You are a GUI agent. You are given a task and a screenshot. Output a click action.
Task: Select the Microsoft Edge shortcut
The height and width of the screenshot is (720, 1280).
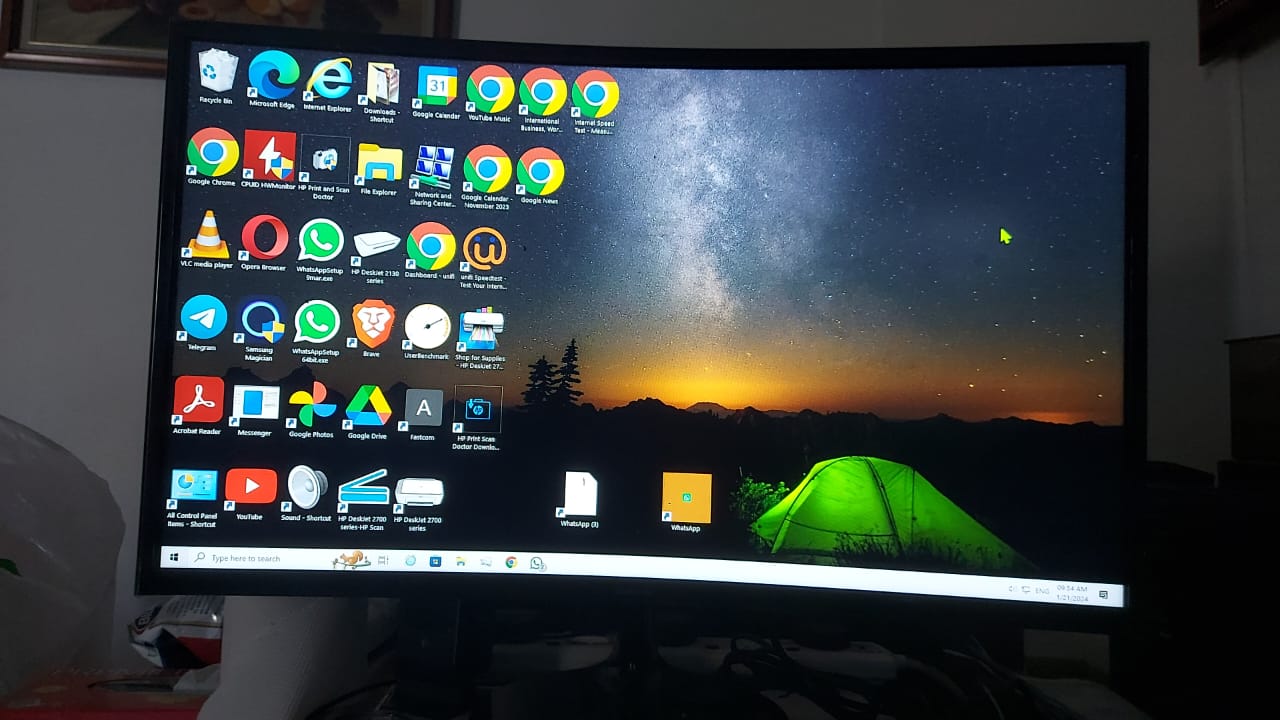pos(273,80)
